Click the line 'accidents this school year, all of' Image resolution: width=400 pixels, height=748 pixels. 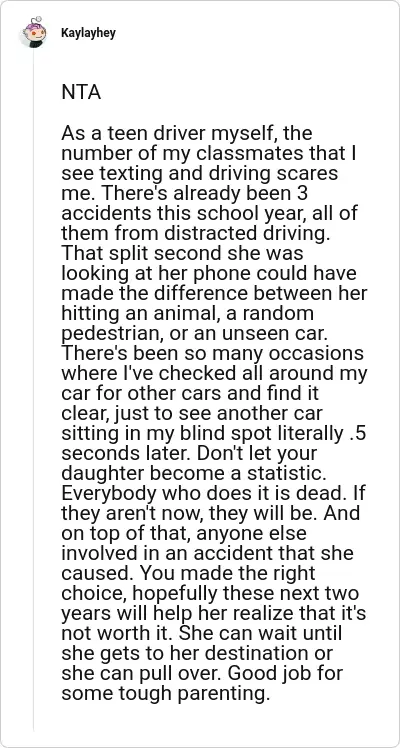[x=209, y=214]
